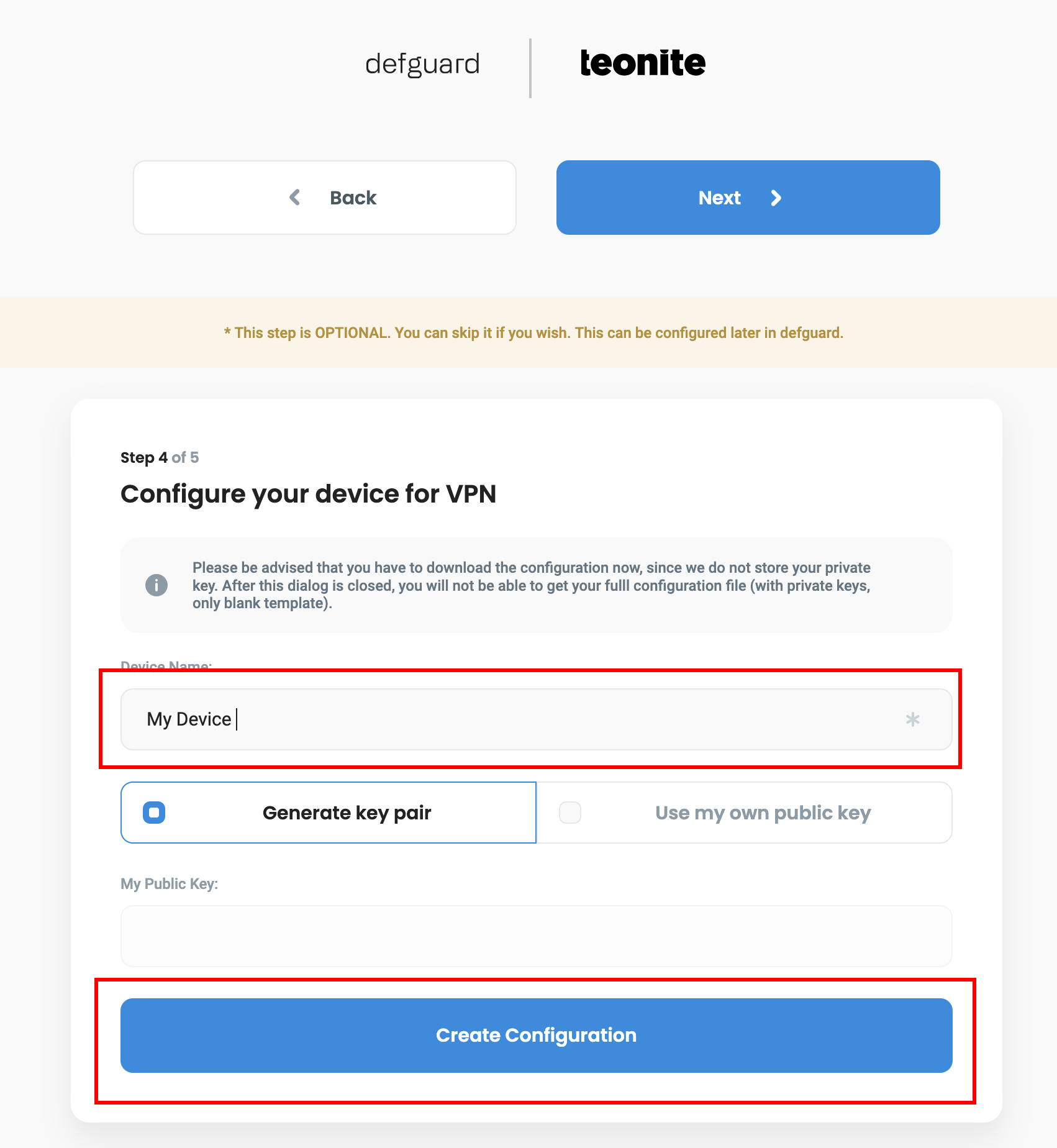Image resolution: width=1057 pixels, height=1148 pixels.
Task: Click the private key advisory message text
Action: pos(531,585)
